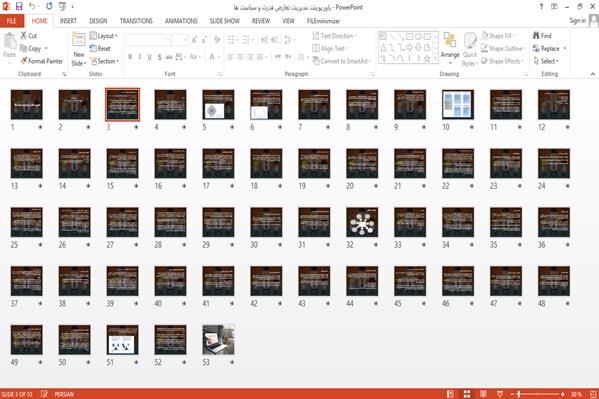Click the Clear All Formatting icon
This screenshot has height=399, width=599.
[x=217, y=40]
